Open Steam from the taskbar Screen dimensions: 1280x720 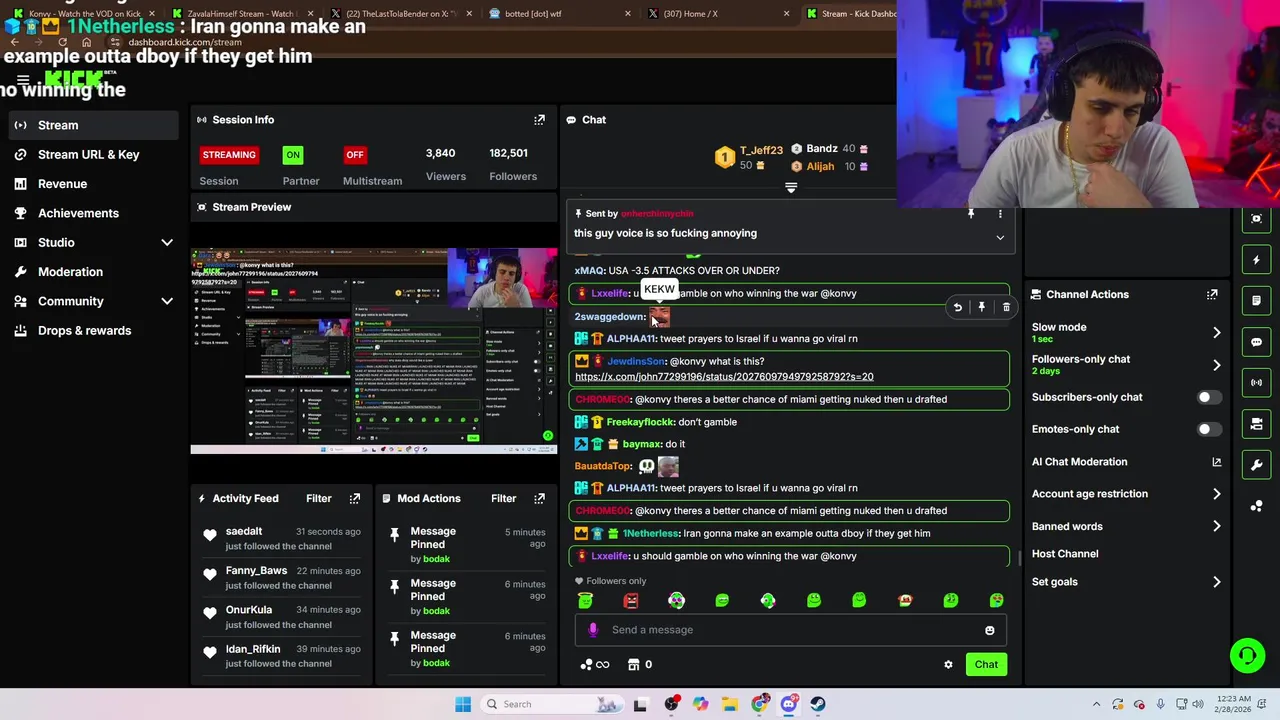[818, 704]
